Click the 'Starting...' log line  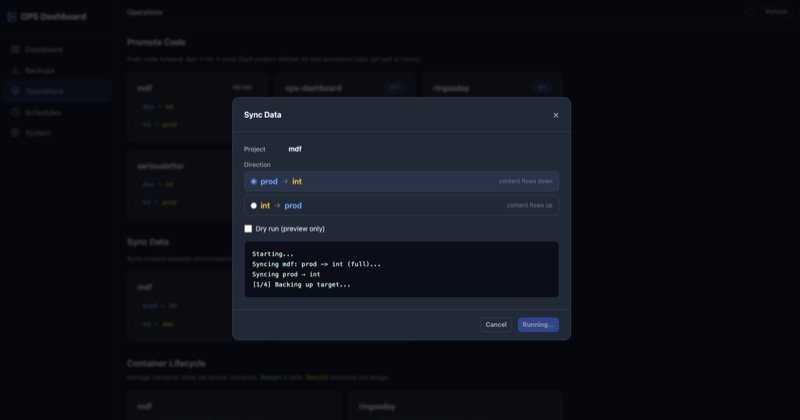pyautogui.click(x=273, y=254)
